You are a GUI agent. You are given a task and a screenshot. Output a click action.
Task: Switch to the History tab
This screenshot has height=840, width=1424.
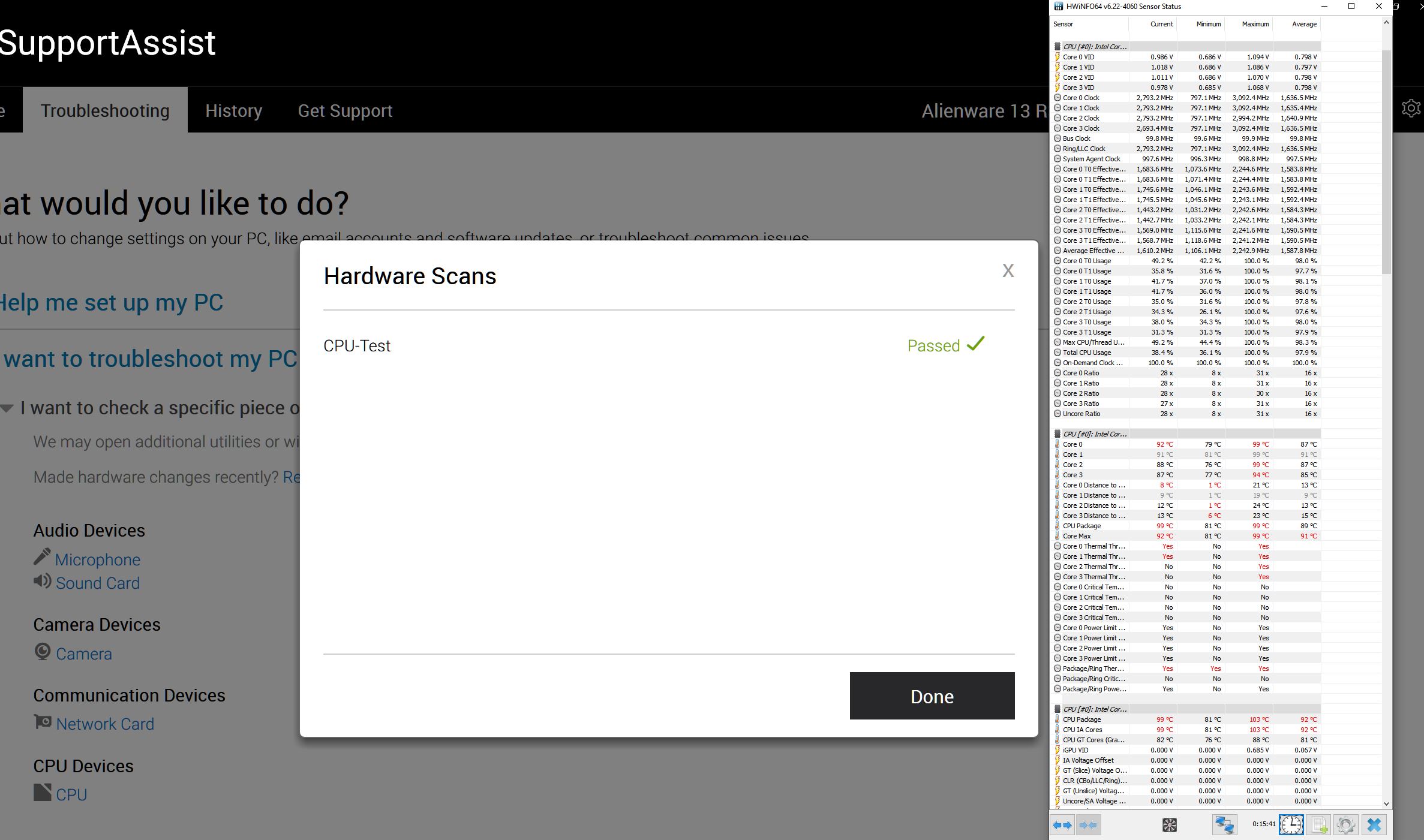click(233, 111)
